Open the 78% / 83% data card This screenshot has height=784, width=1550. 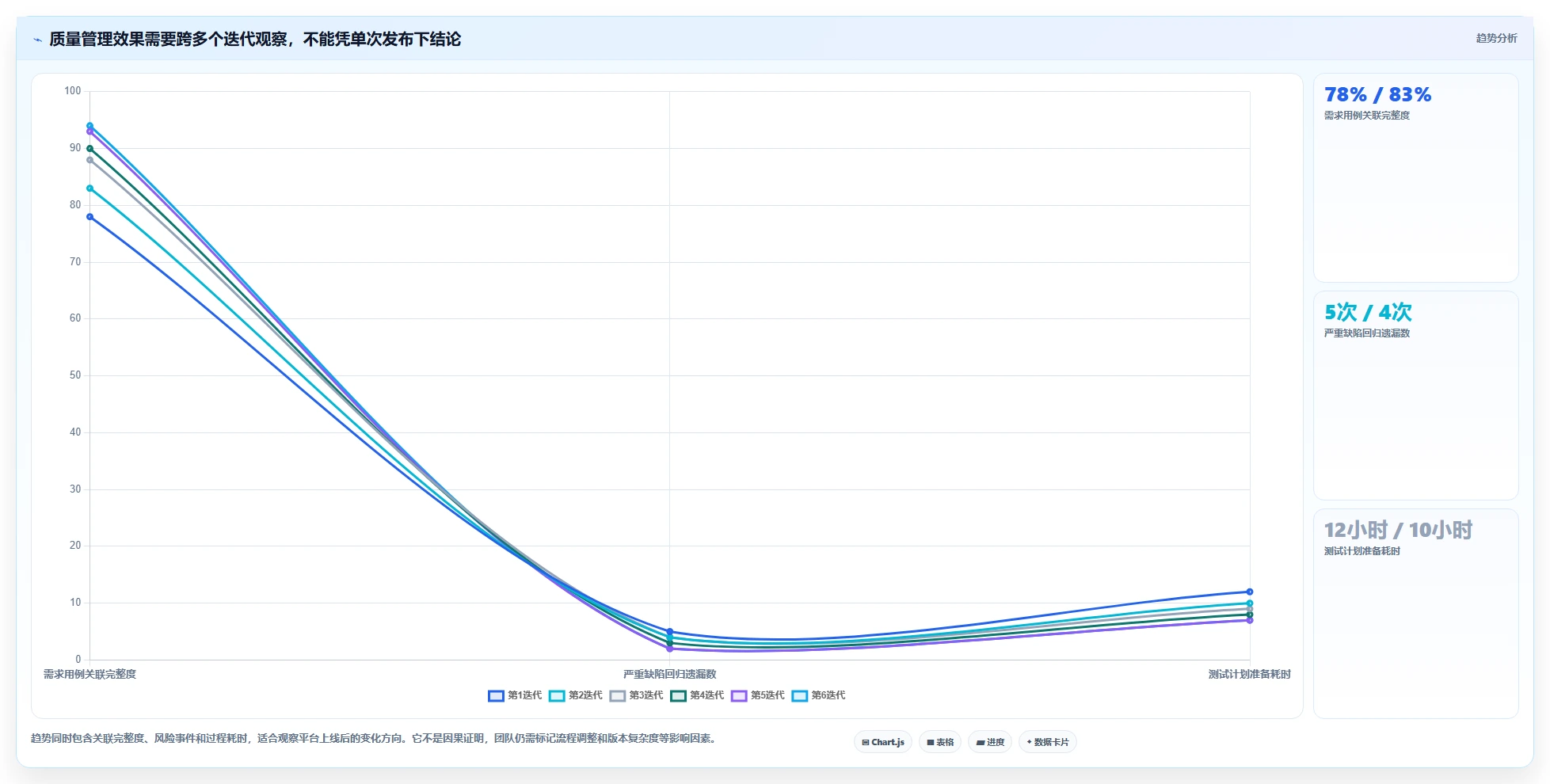(1415, 178)
